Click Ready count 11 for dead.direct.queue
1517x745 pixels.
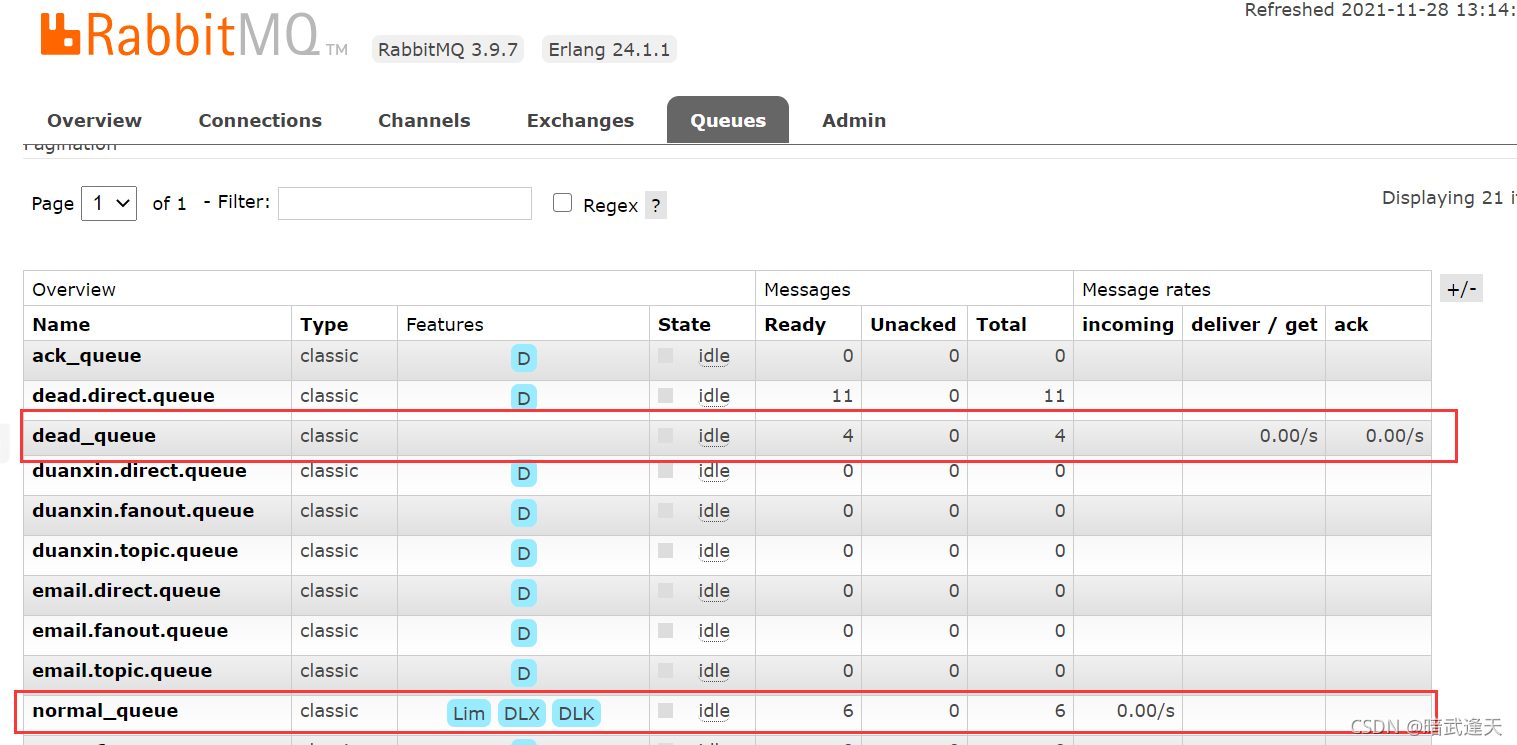(842, 396)
